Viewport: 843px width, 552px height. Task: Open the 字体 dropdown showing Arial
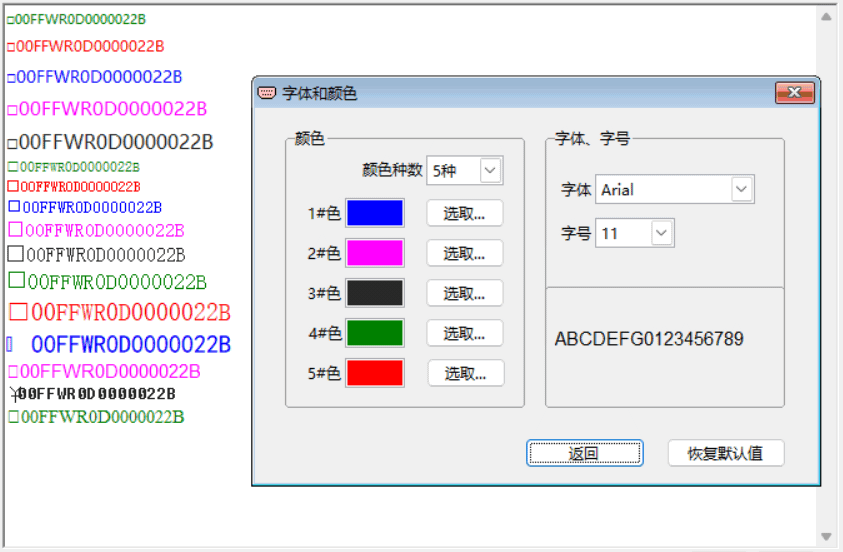coord(675,189)
